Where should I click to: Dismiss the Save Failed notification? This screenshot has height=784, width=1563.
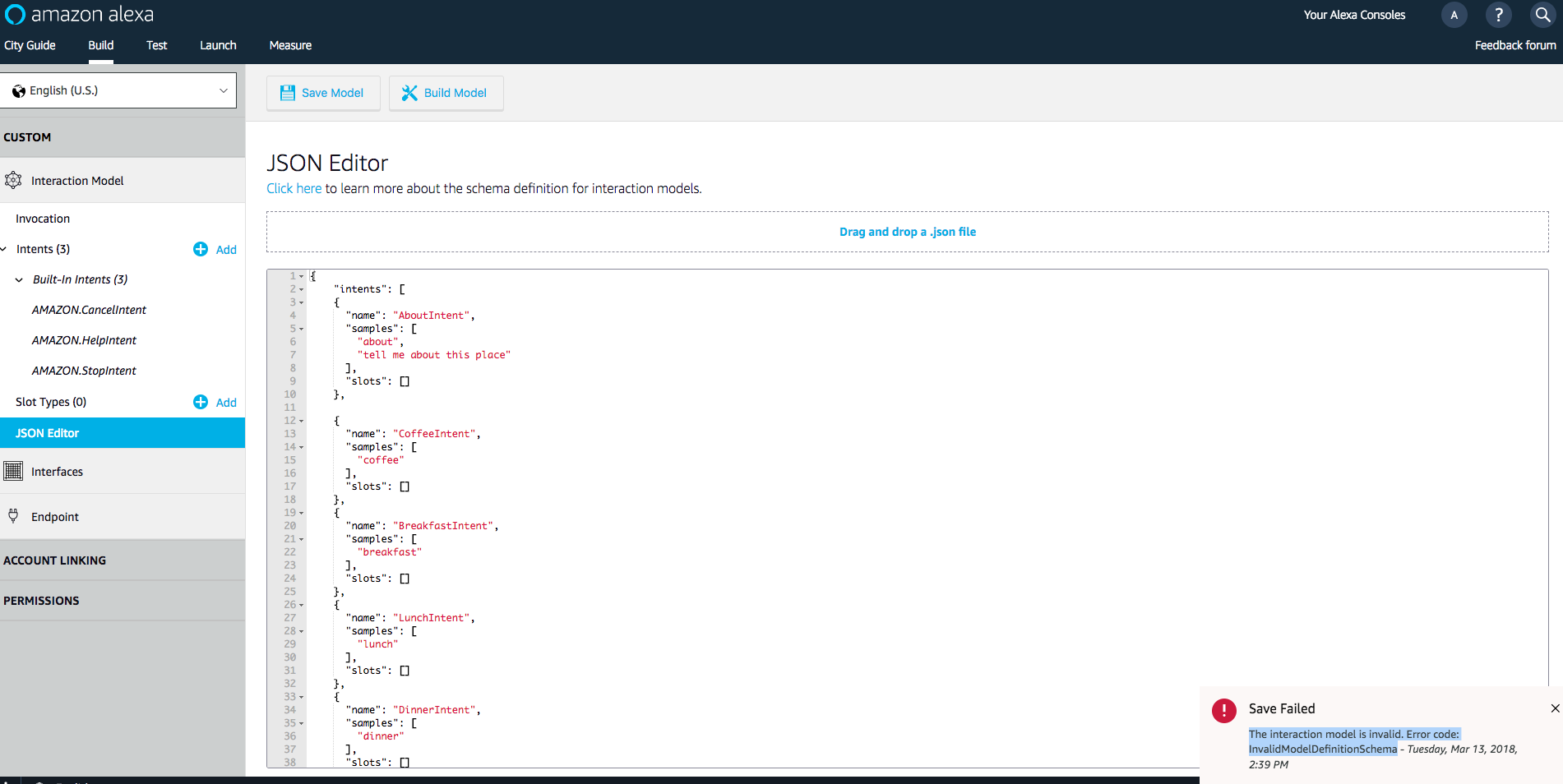1555,708
